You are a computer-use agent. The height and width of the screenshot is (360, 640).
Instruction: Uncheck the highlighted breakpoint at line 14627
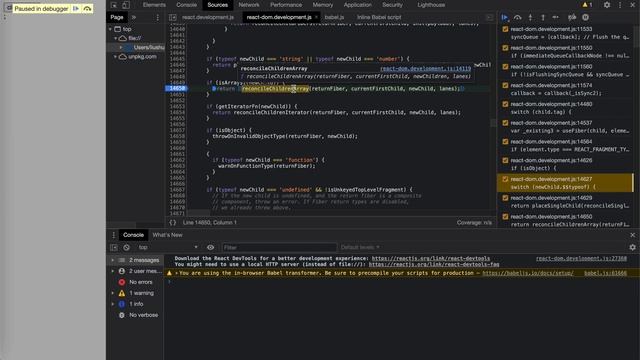505,179
